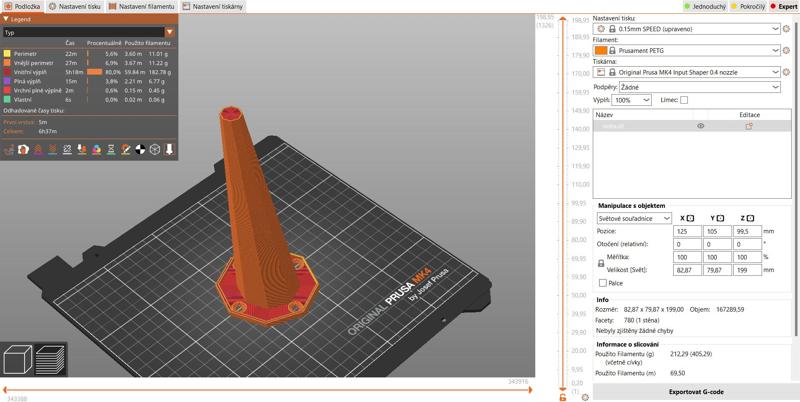Switch to 3D editor view cube icon

[17, 359]
